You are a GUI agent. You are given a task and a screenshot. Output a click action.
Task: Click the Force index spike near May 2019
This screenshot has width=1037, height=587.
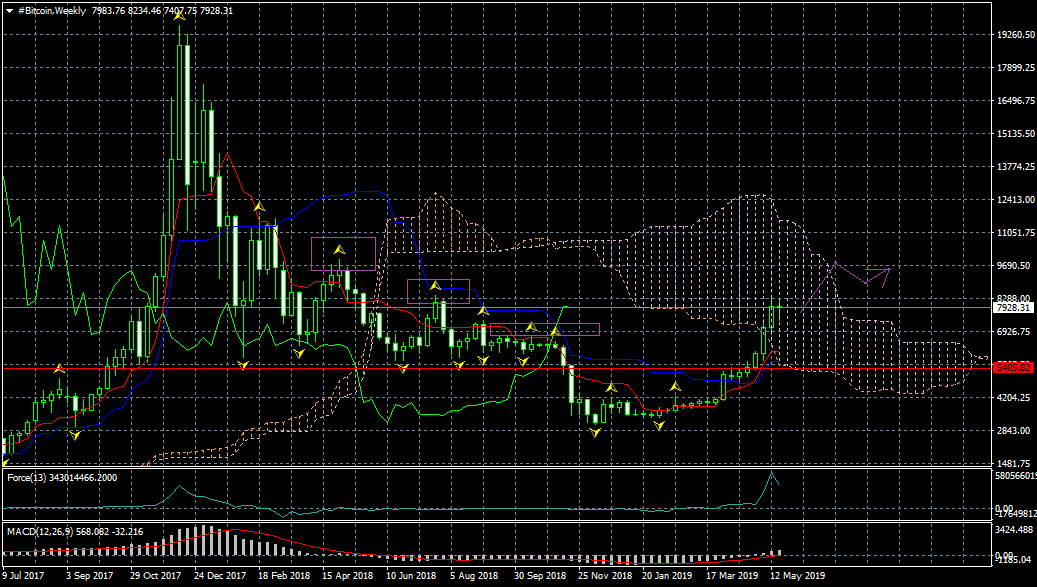tap(771, 477)
